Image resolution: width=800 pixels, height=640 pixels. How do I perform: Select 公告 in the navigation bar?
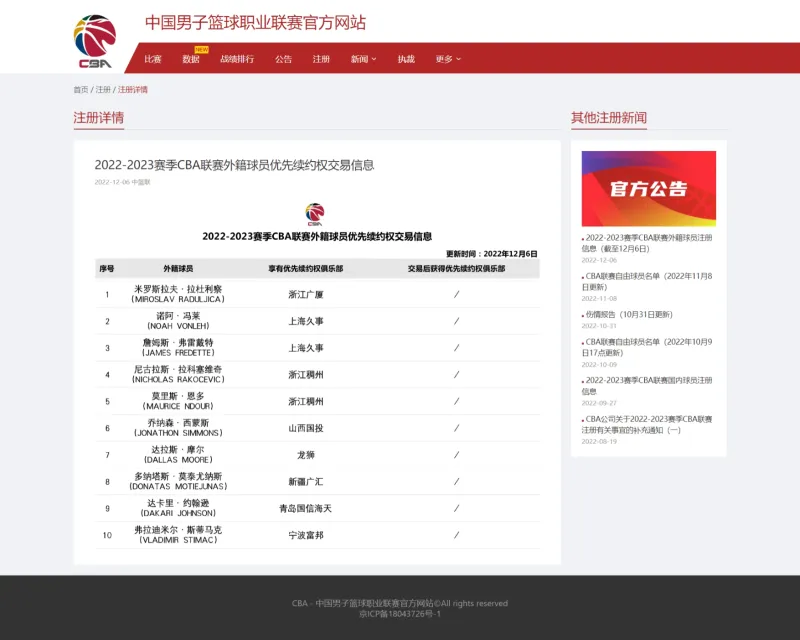pos(284,59)
